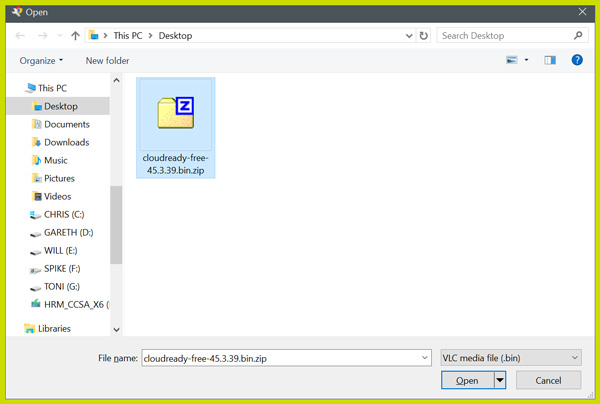Screen dimensions: 600x404
Task: Select GARETH (D:) drive
Action: pos(62,232)
